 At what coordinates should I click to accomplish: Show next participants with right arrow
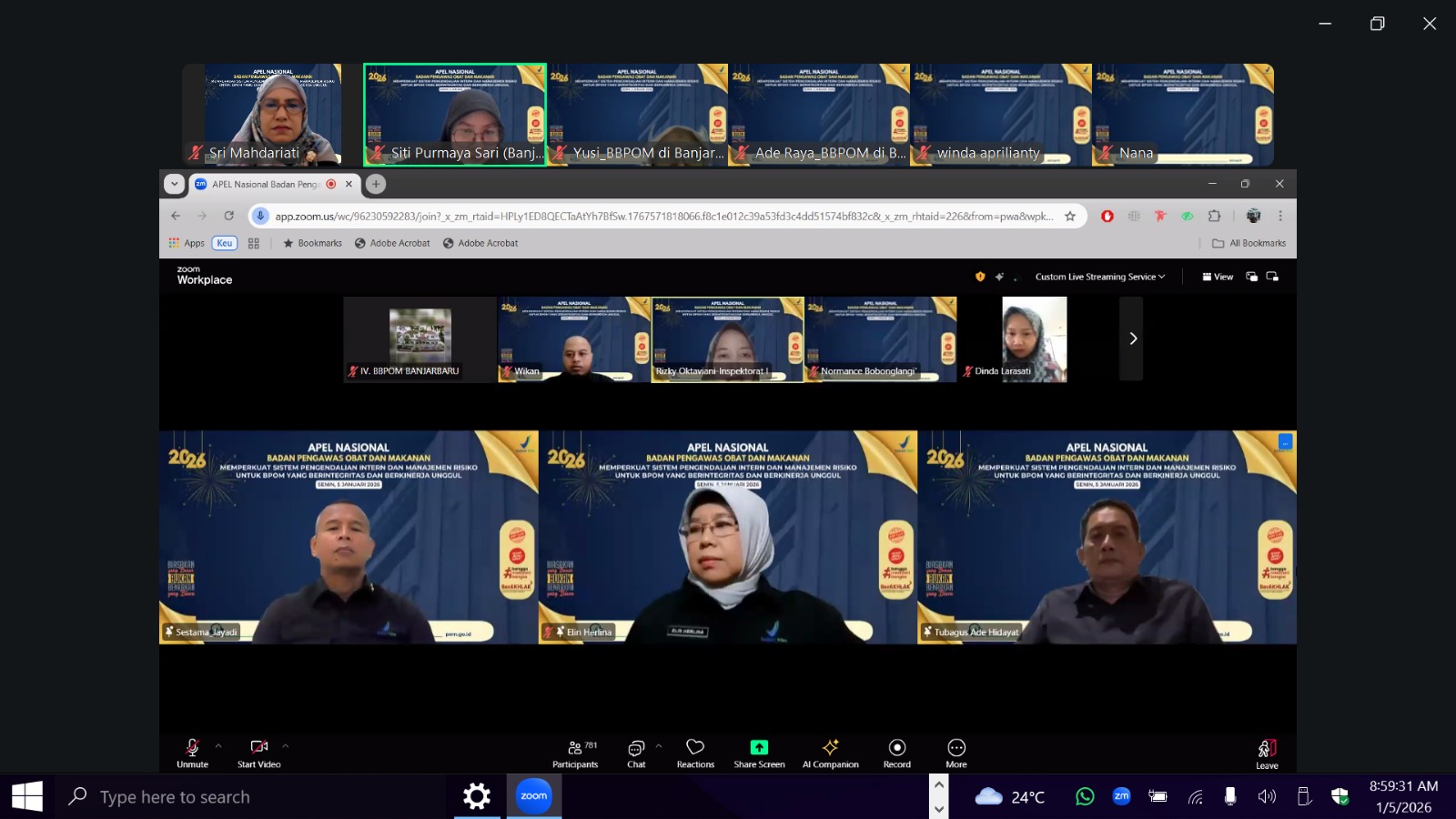[1132, 339]
